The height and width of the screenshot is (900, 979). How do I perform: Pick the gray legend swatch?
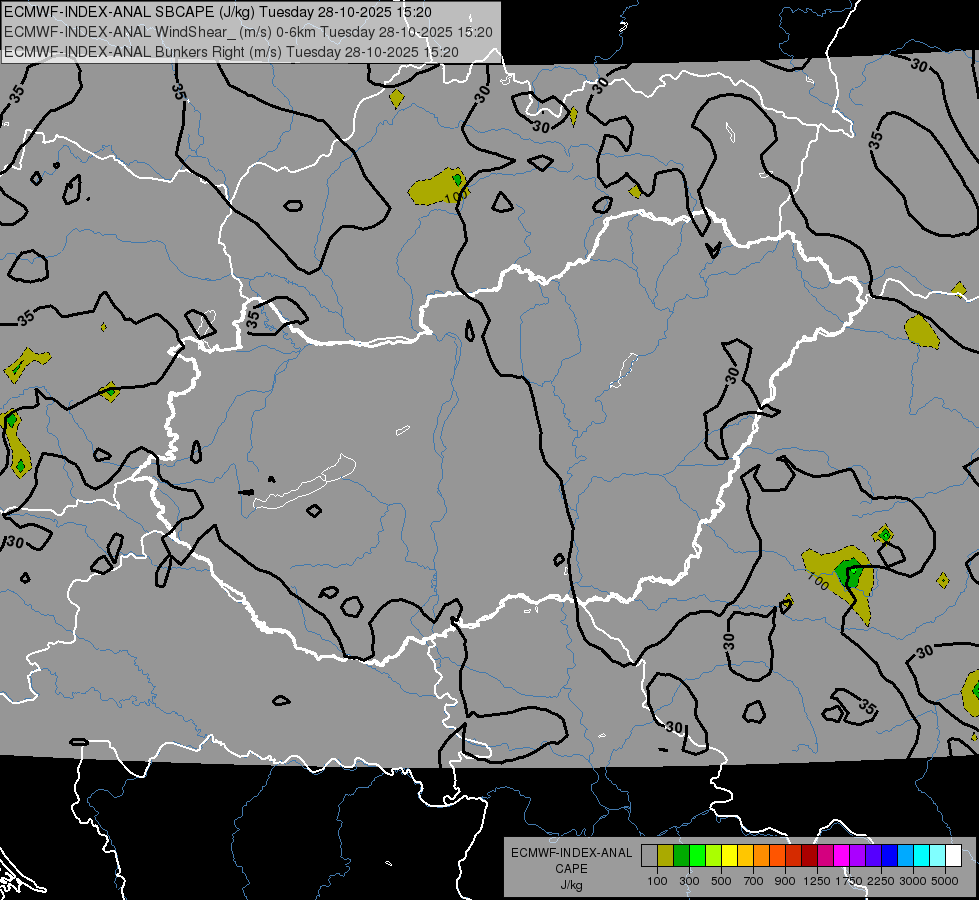click(649, 856)
